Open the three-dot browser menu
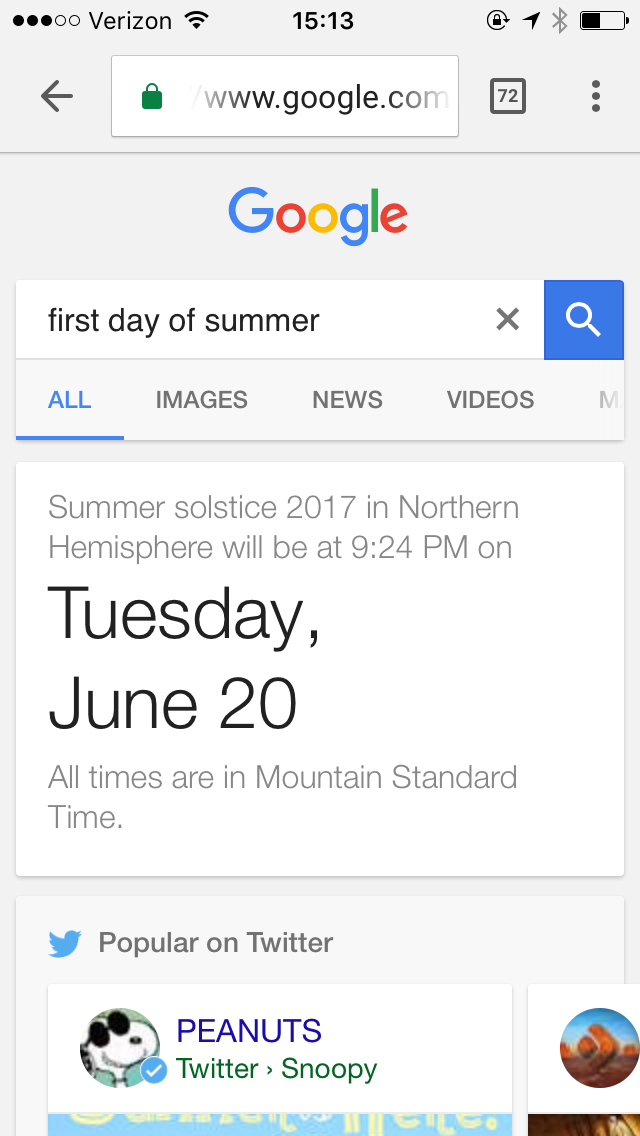Viewport: 640px width, 1136px height. click(596, 96)
